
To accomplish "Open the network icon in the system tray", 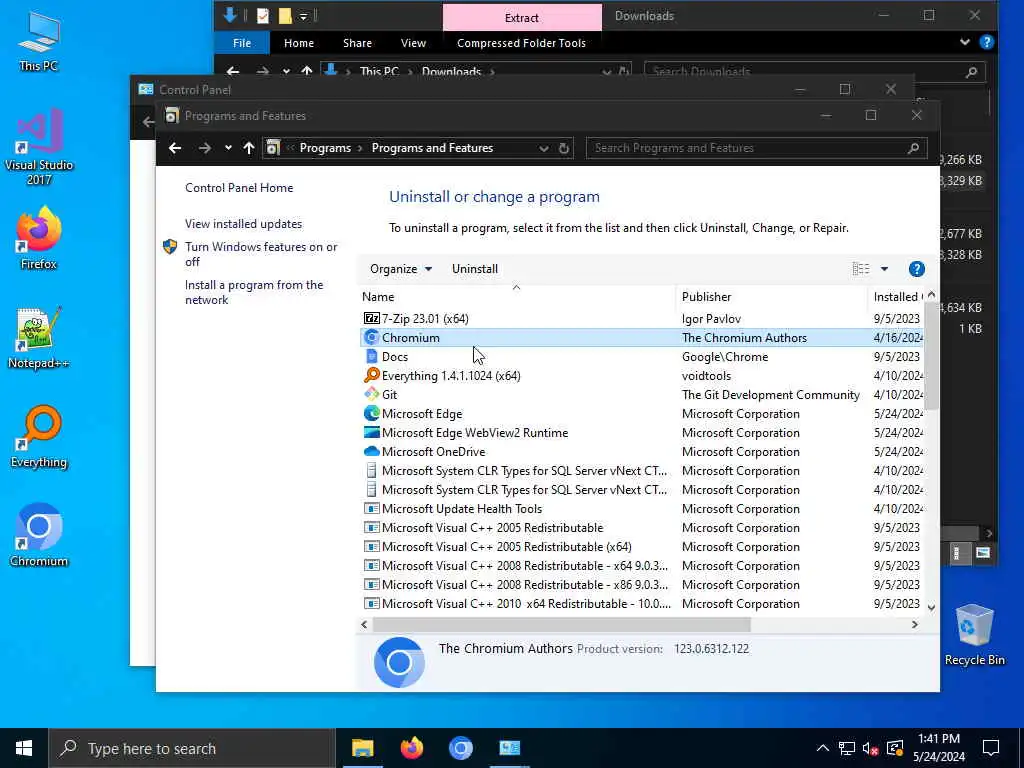I will tap(847, 748).
